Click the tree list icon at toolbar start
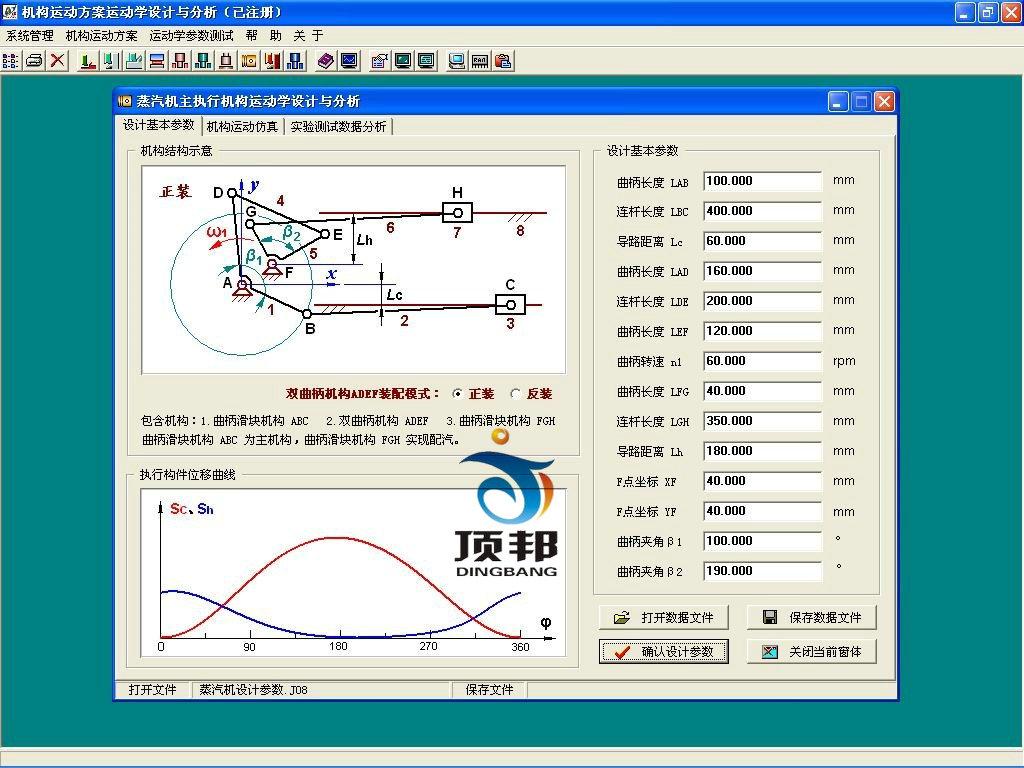 pos(11,60)
